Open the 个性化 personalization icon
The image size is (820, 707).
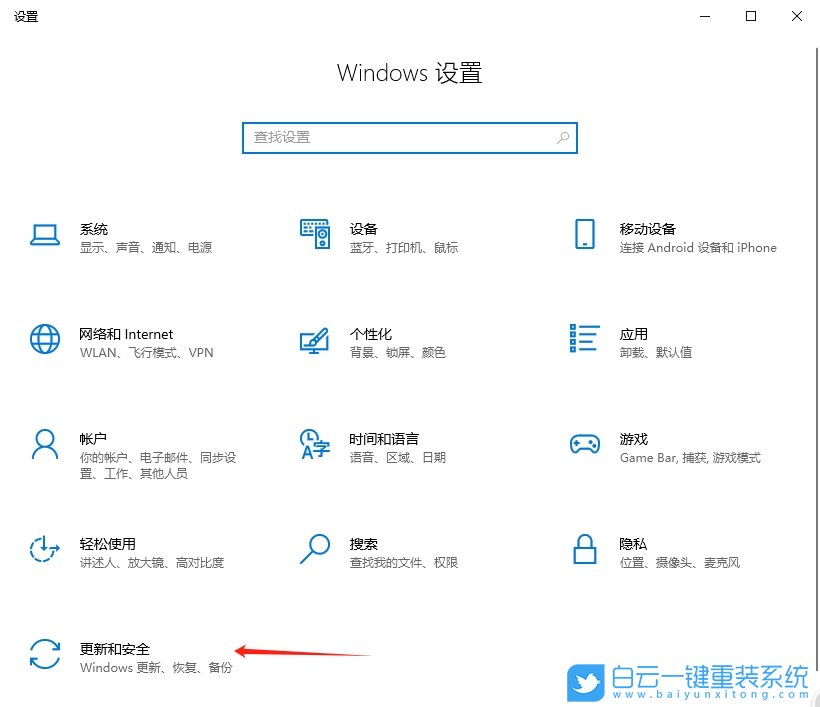[314, 342]
